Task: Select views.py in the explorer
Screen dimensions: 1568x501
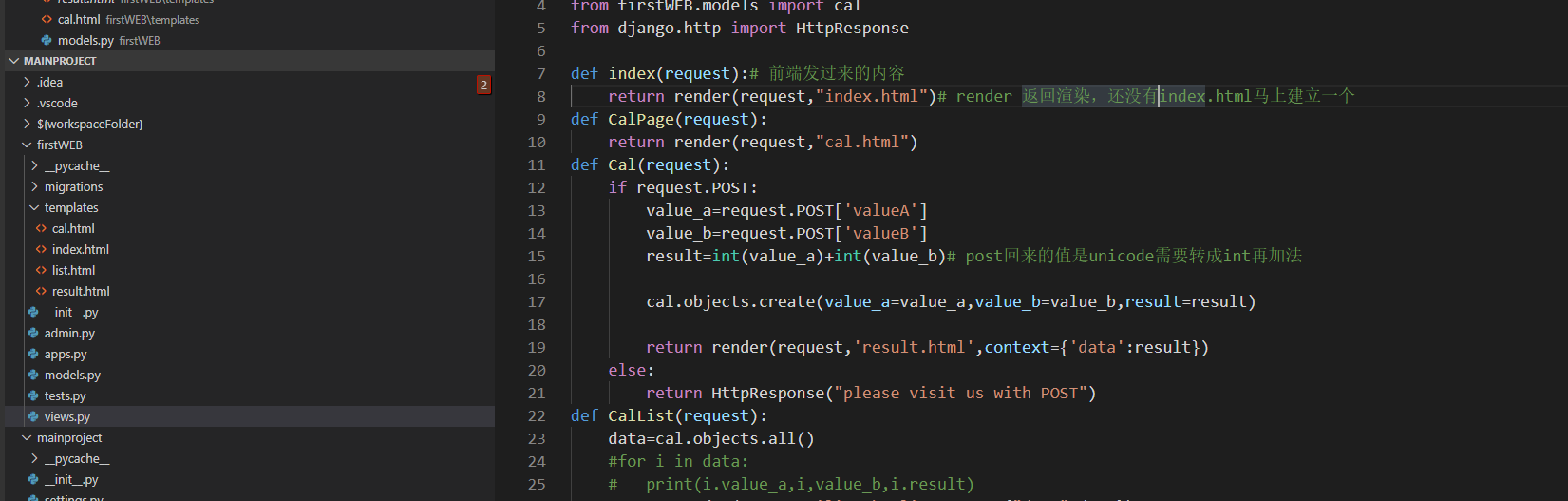Action: [249, 417]
